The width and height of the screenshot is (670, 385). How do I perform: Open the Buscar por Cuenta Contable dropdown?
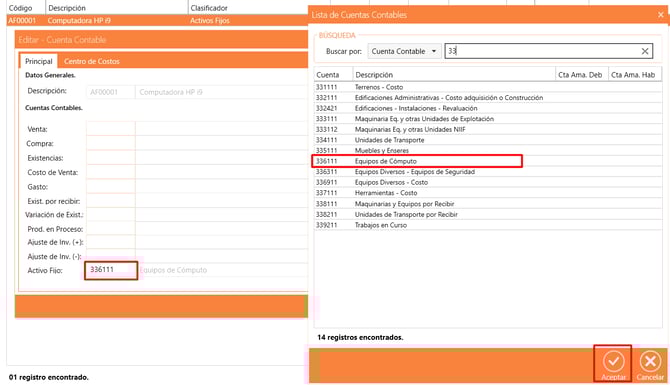pos(404,51)
